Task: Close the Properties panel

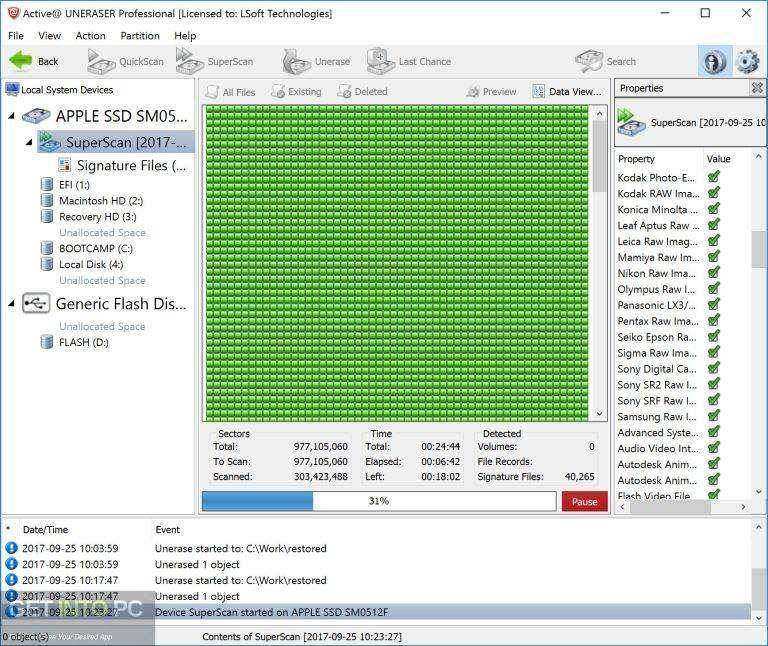Action: [x=757, y=88]
